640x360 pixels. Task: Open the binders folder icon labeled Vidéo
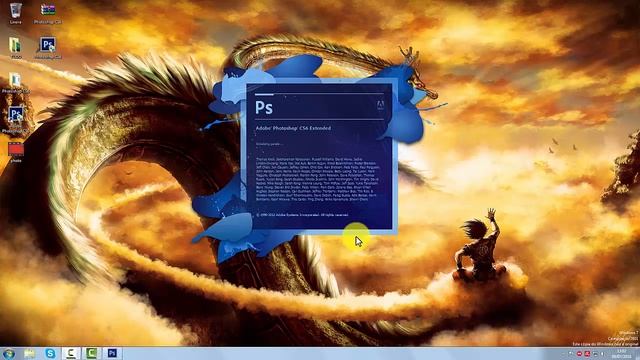click(x=16, y=46)
